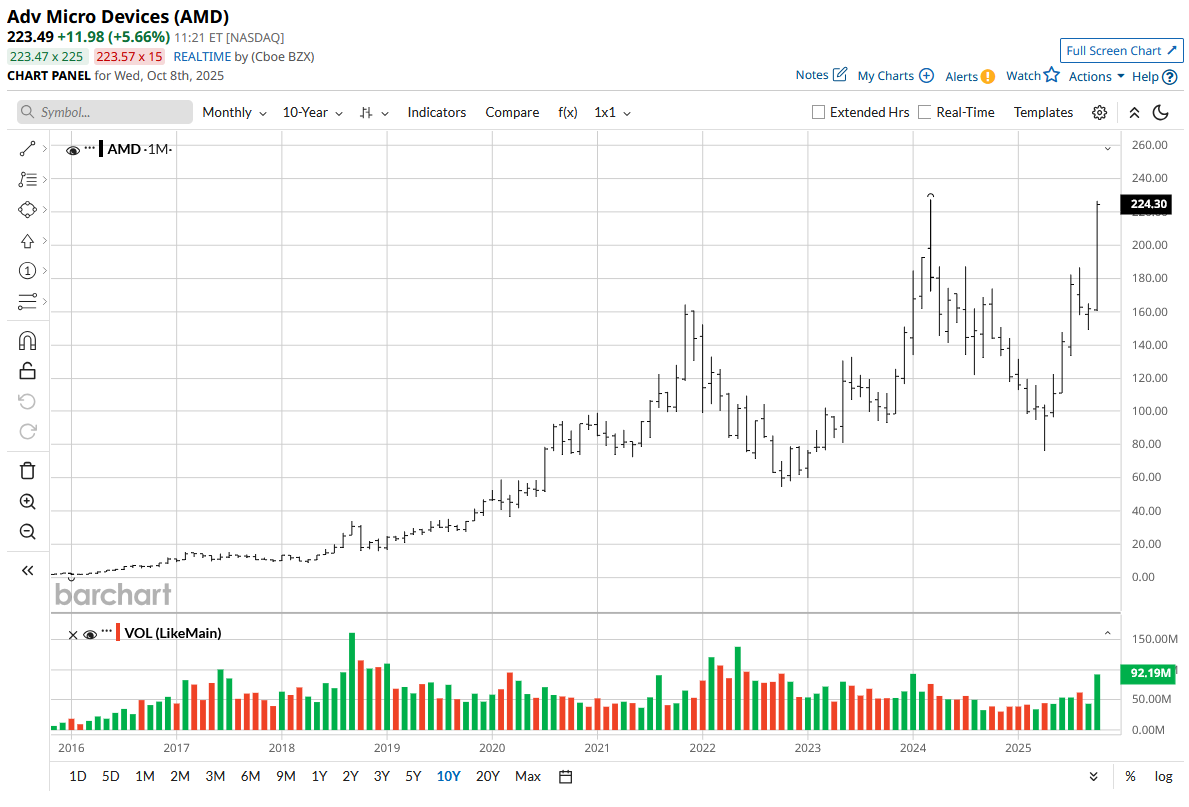Toggle the lock drawings icon
Screen dimensions: 1189x807
[x=27, y=371]
